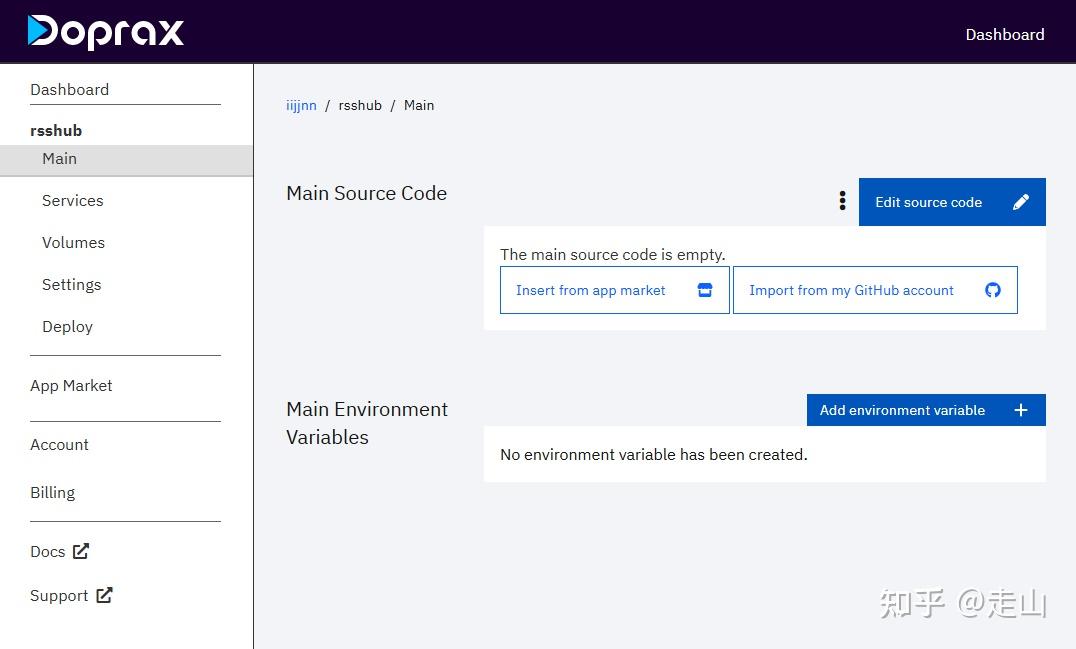Open the Volumes section
1076x649 pixels.
73,242
